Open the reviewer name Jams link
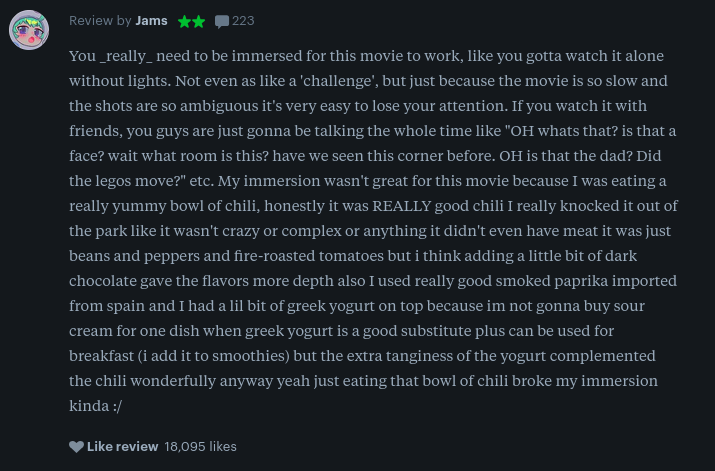This screenshot has width=715, height=471. point(151,21)
